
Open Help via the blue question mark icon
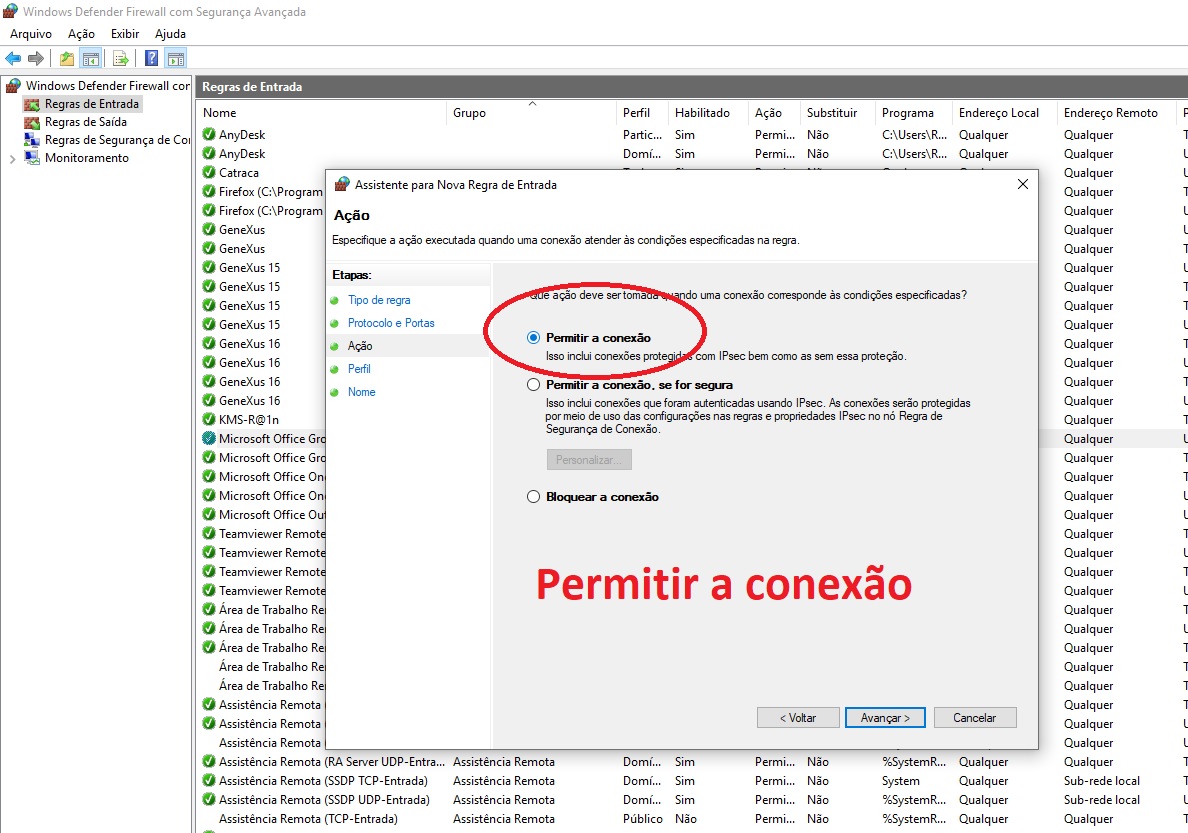[152, 58]
